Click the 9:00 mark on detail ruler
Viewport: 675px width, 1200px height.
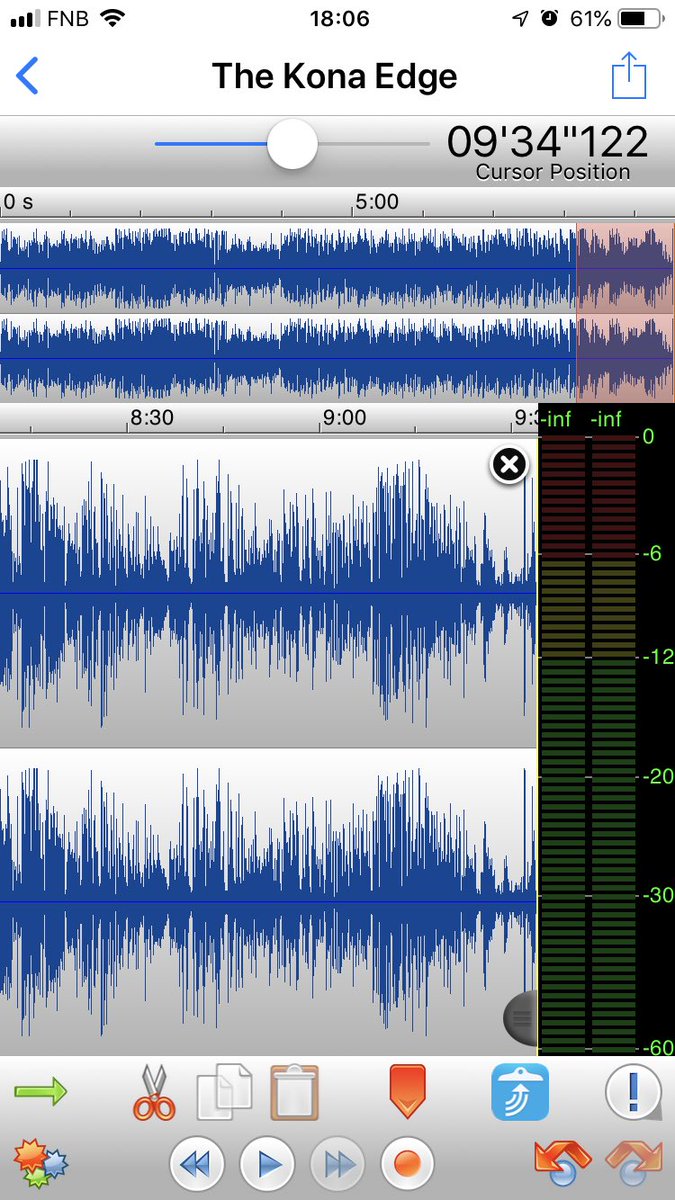[343, 417]
